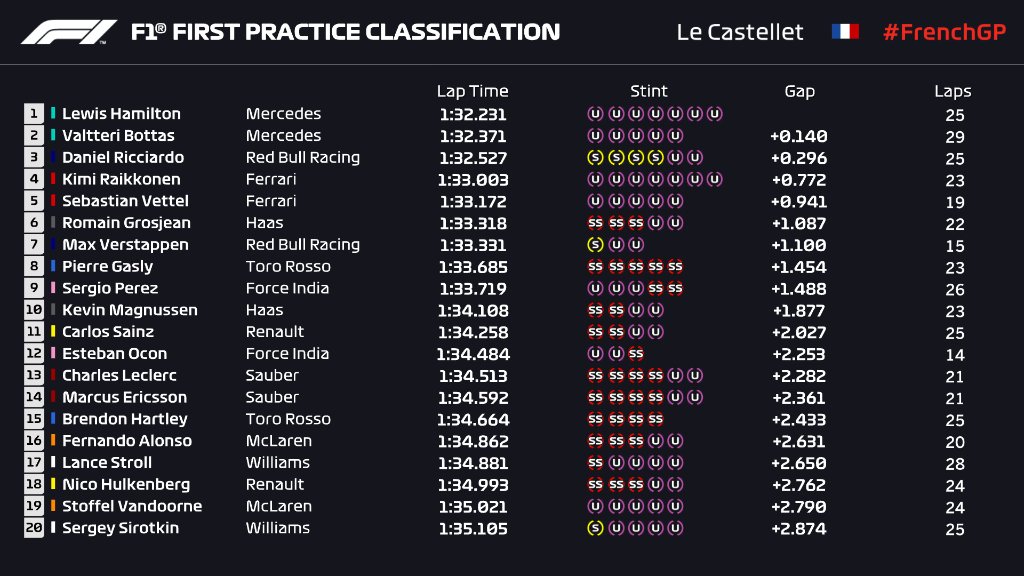1024x576 pixels.
Task: Click the orange color bar beside Fernando Alonso
Action: (53, 441)
